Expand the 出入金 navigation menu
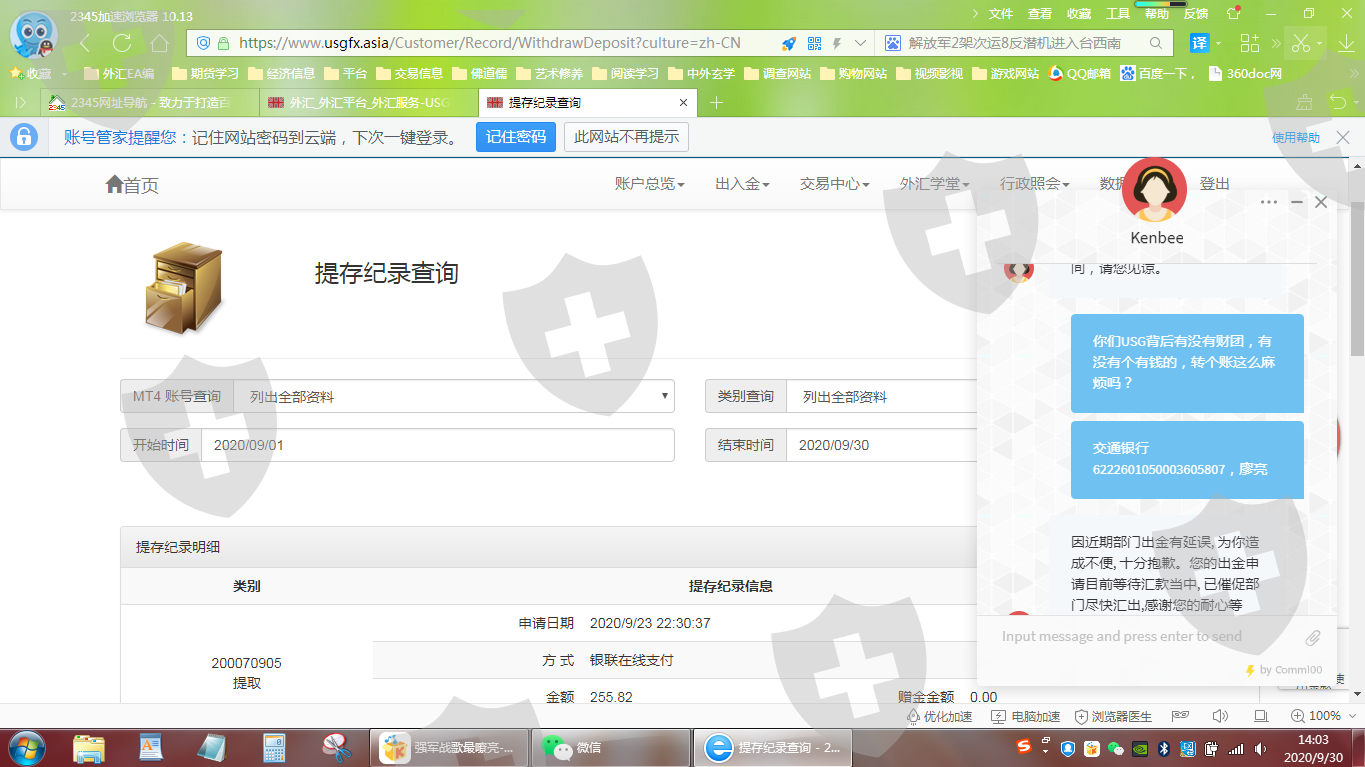This screenshot has height=767, width=1365. coord(742,184)
